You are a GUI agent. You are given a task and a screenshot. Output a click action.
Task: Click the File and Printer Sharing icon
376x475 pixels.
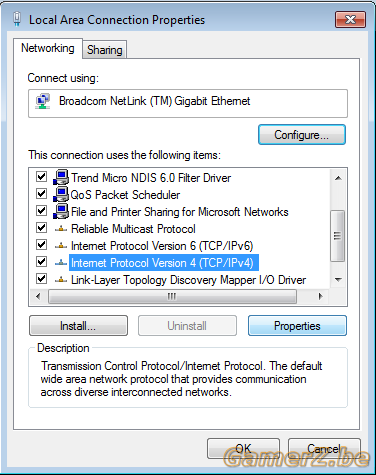coord(61,211)
